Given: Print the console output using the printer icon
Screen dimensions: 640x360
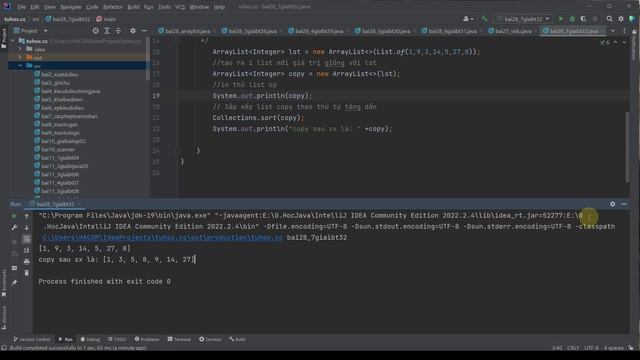Looking at the screenshot, I should 27,262.
